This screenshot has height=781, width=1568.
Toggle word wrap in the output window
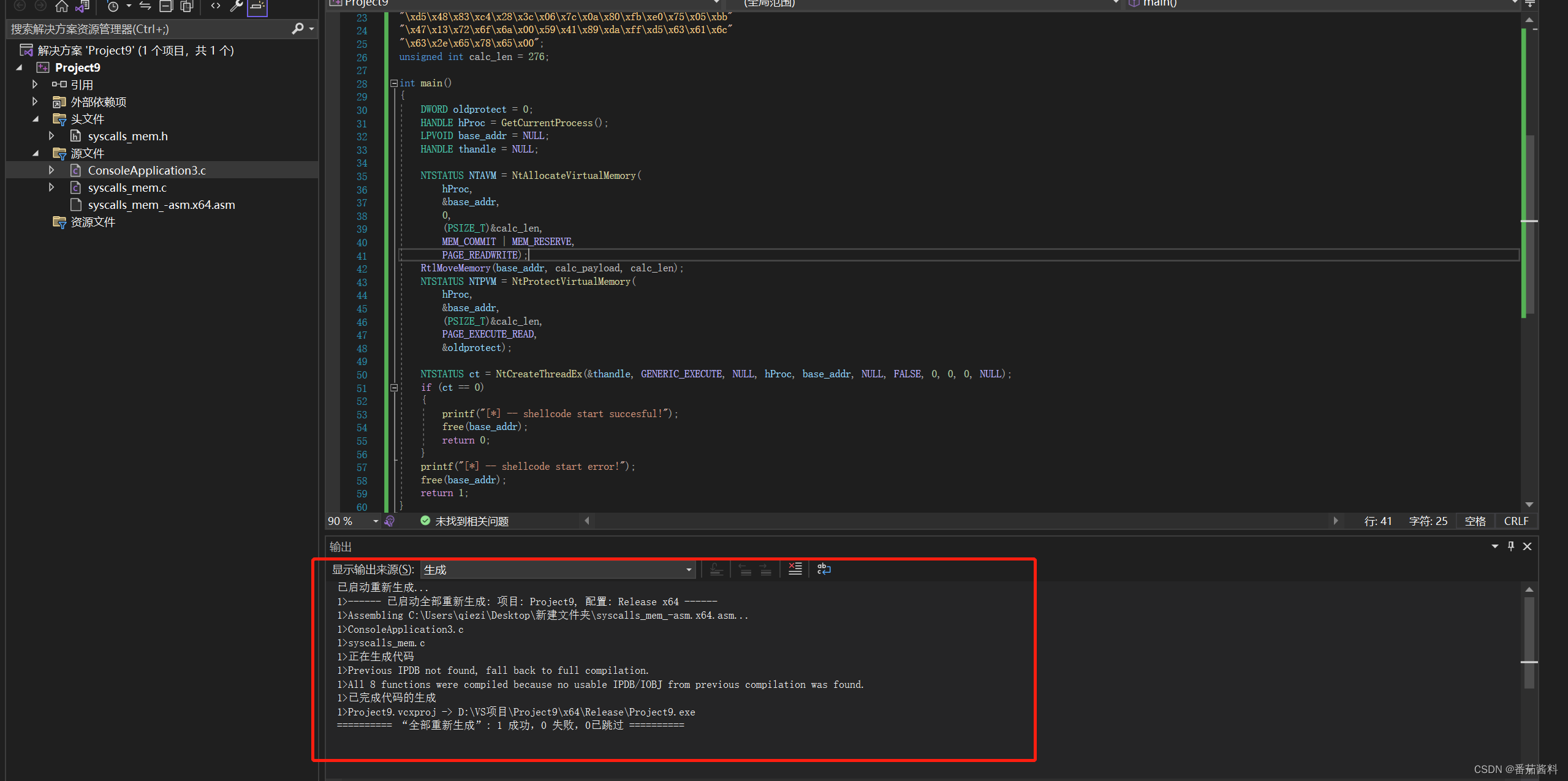(x=824, y=569)
